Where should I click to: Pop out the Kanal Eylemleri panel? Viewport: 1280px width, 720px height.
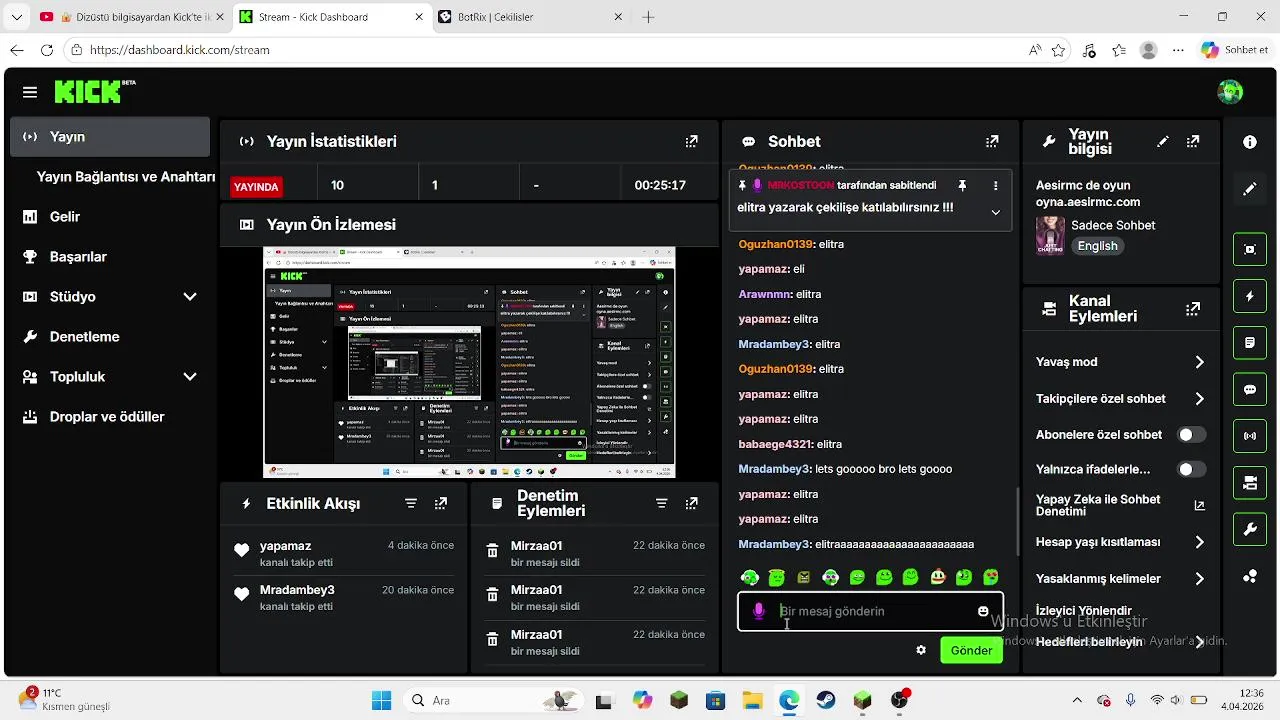pyautogui.click(x=1193, y=309)
